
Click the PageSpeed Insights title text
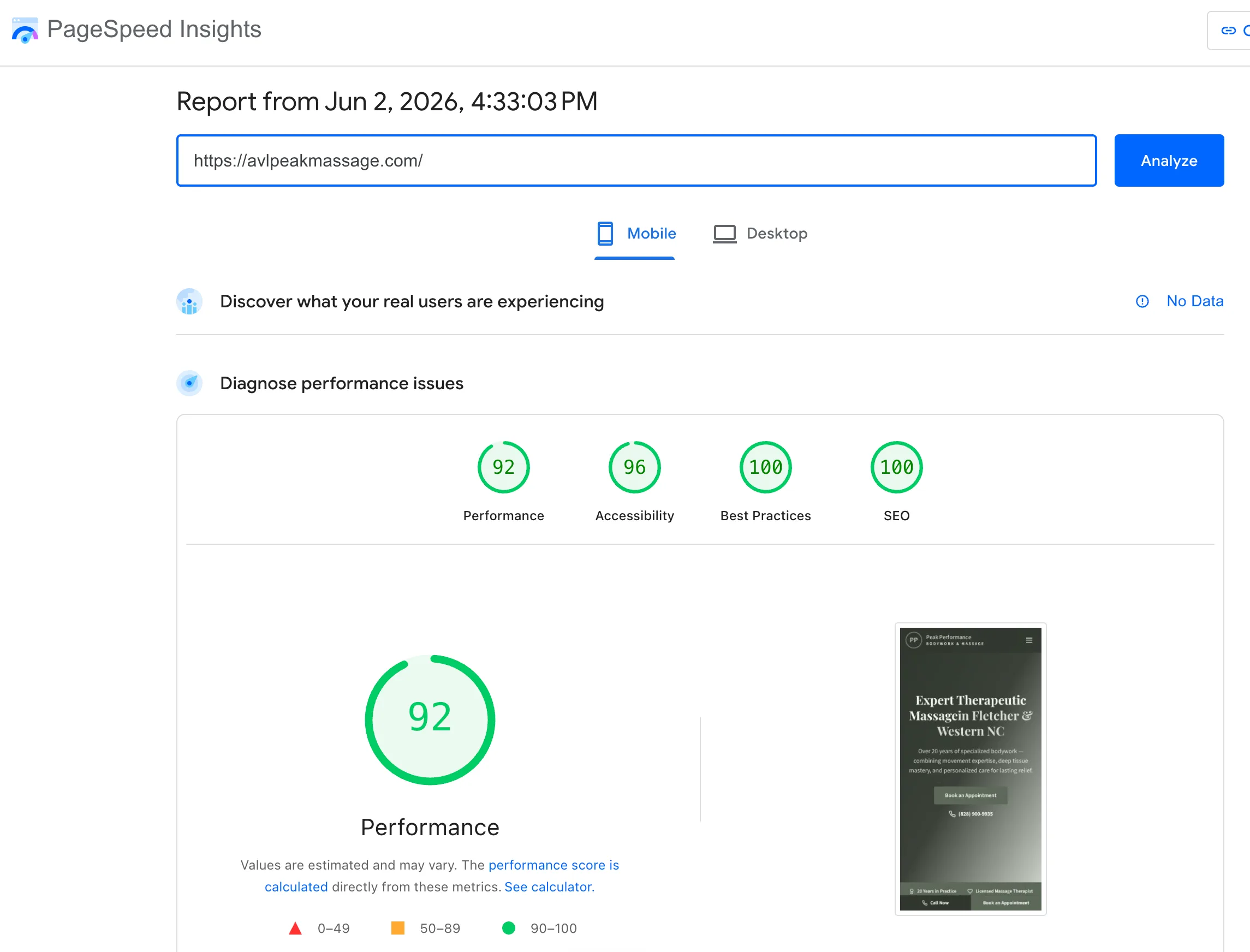click(154, 29)
